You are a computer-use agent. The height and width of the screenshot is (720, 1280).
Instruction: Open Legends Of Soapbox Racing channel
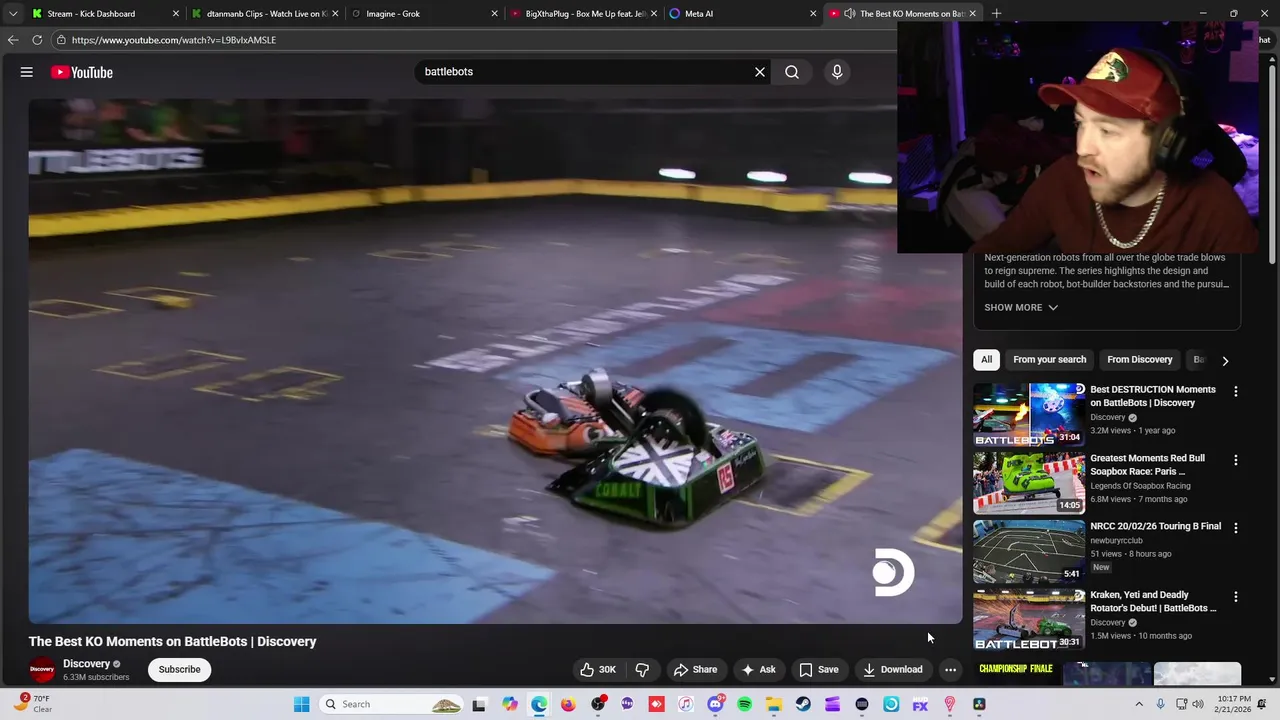[1140, 486]
